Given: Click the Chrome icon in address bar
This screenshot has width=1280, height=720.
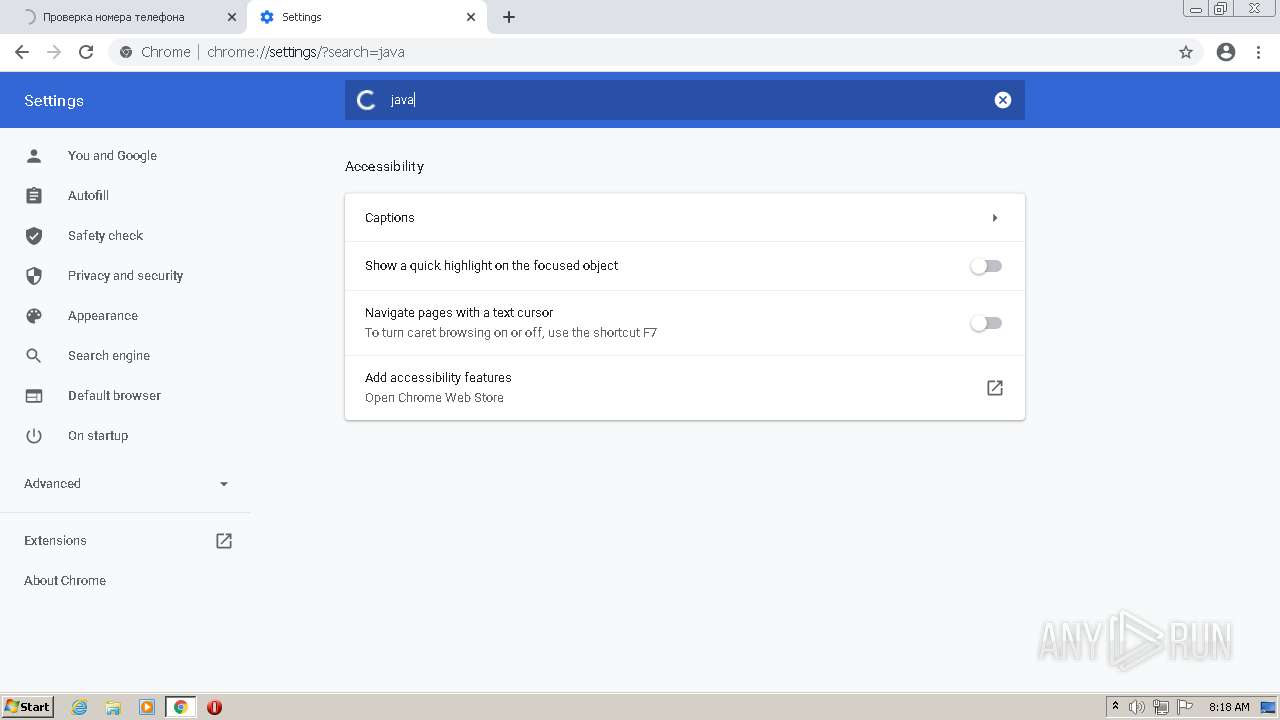Looking at the screenshot, I should (126, 52).
